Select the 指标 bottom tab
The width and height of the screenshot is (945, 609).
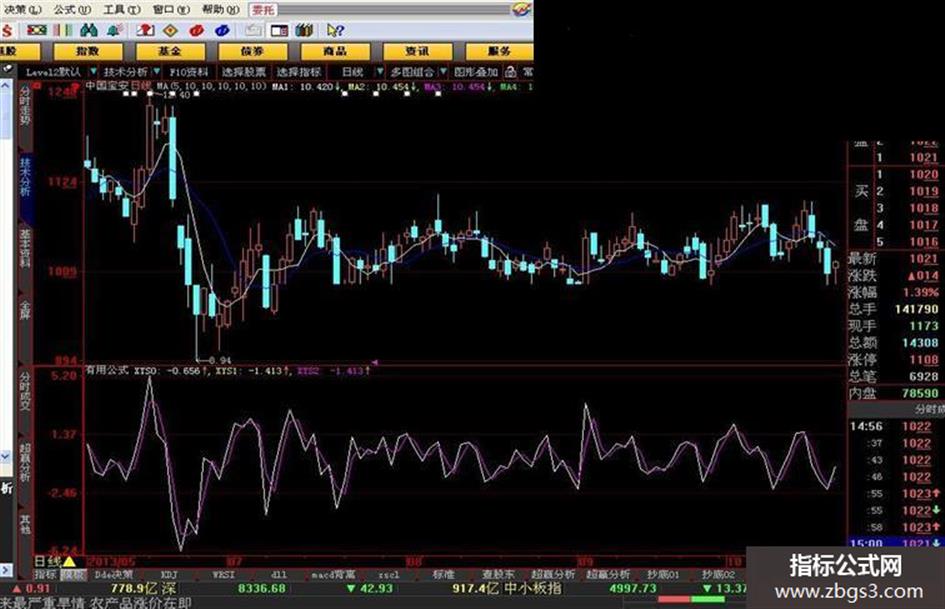[45, 575]
